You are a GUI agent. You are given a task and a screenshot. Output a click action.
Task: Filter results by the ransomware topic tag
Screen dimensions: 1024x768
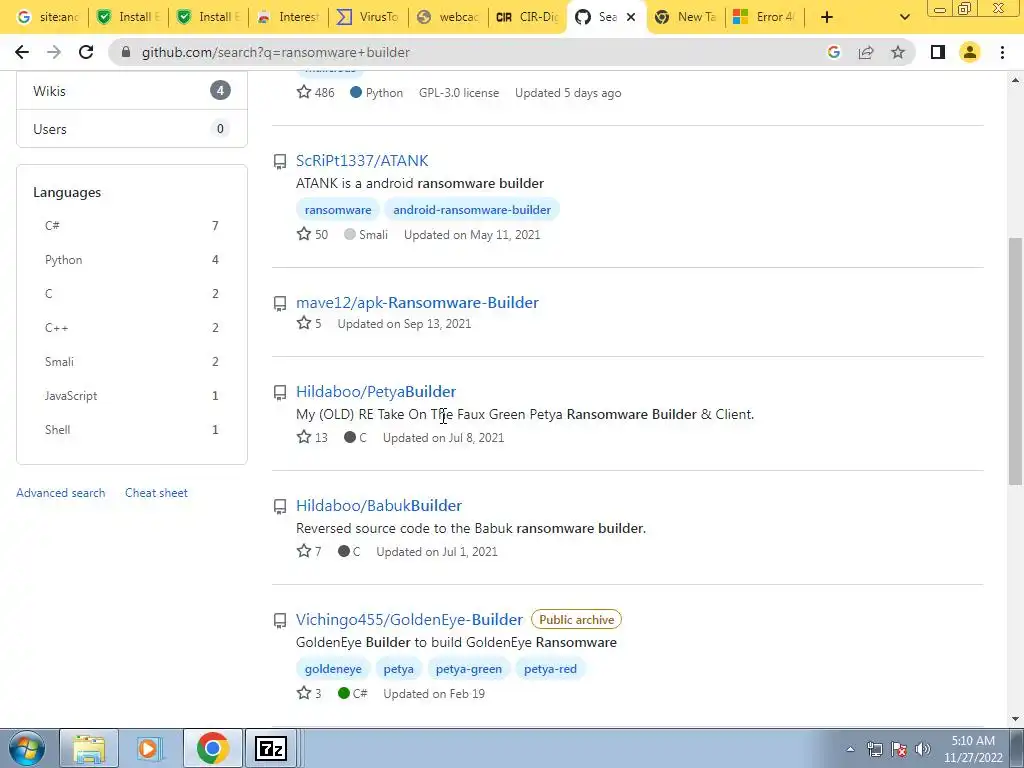tap(338, 210)
